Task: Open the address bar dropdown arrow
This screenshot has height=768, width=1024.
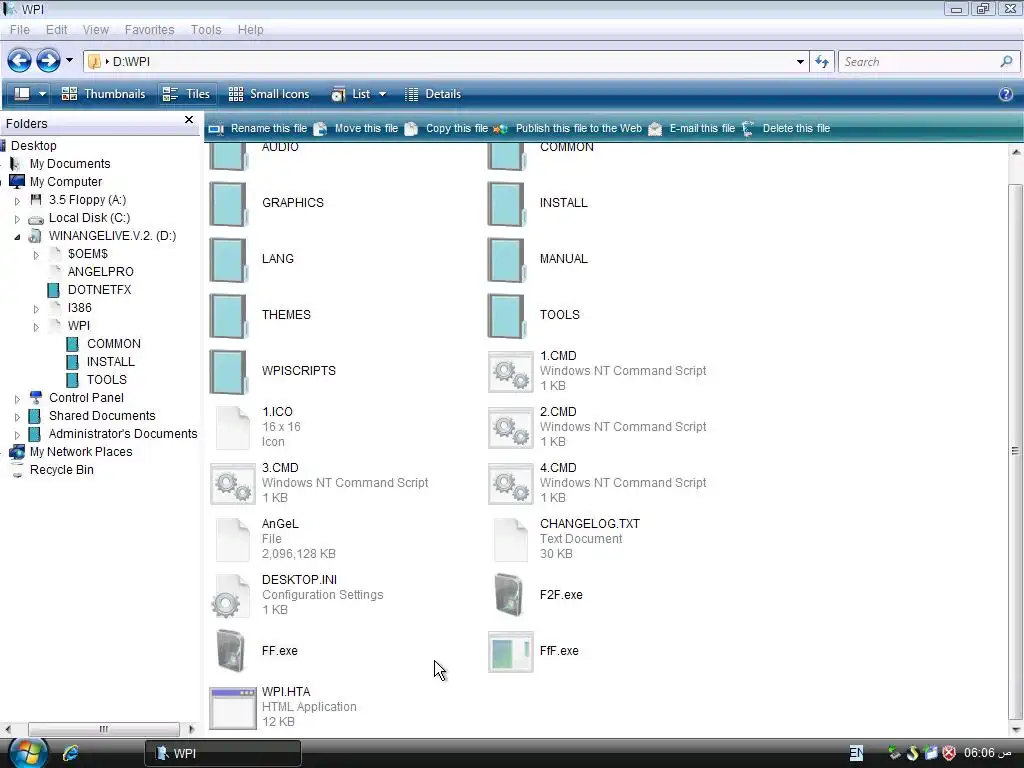Action: pyautogui.click(x=800, y=61)
